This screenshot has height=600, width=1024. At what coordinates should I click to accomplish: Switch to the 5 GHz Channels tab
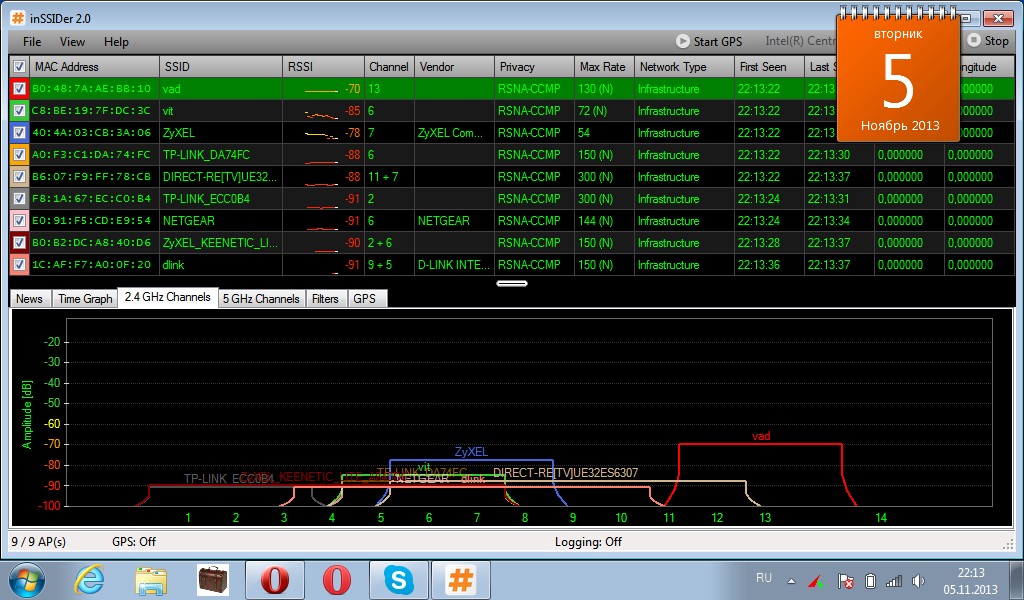point(261,298)
